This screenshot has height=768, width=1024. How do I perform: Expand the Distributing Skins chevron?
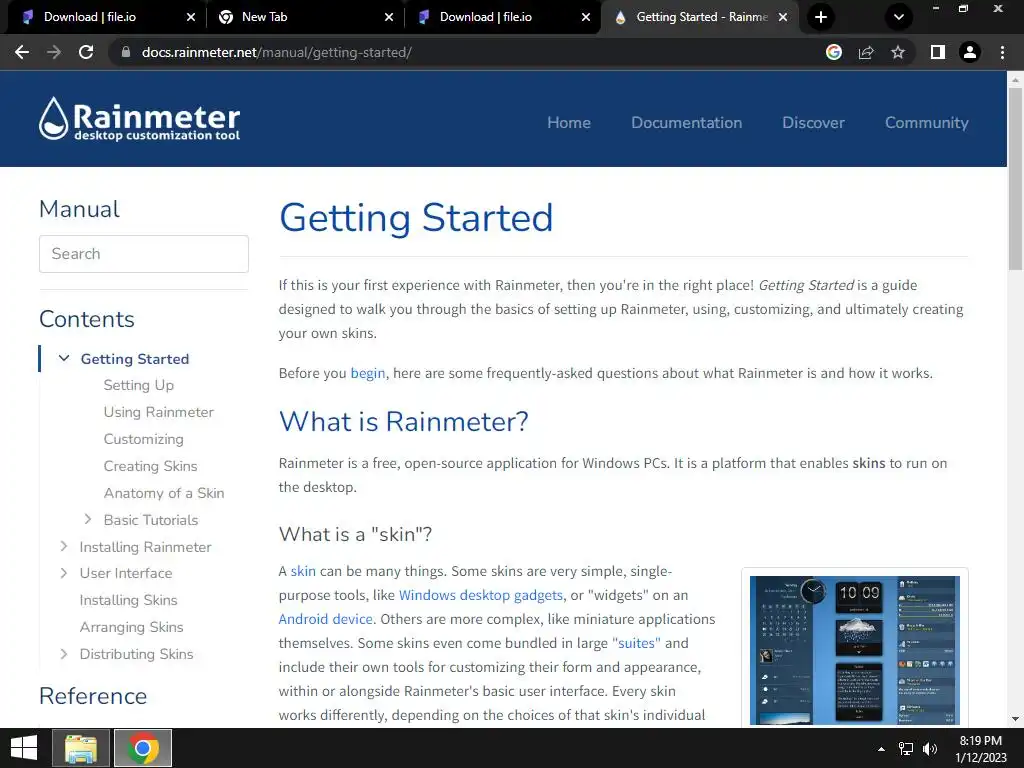pyautogui.click(x=63, y=654)
